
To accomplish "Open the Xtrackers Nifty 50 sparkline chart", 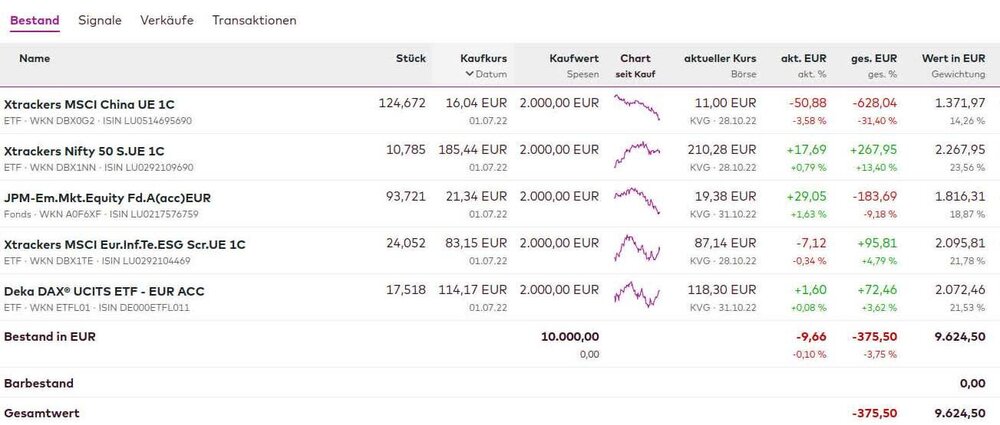I will (636, 153).
